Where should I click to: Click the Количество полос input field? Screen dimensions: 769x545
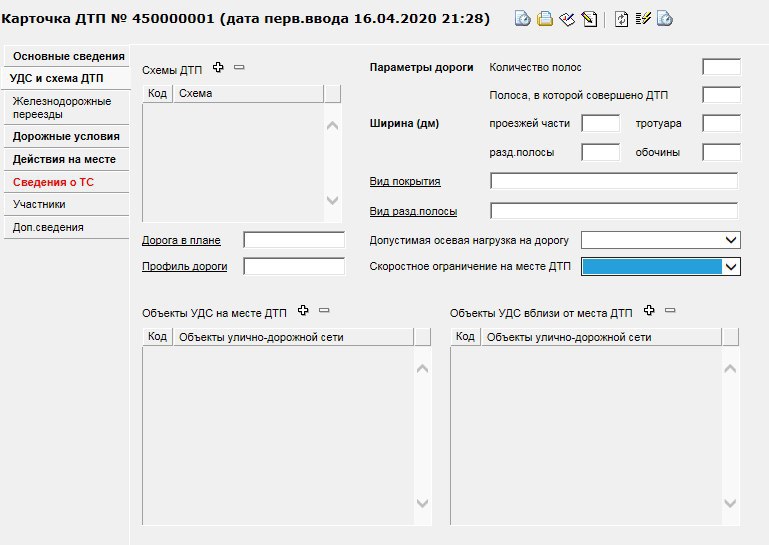[721, 67]
